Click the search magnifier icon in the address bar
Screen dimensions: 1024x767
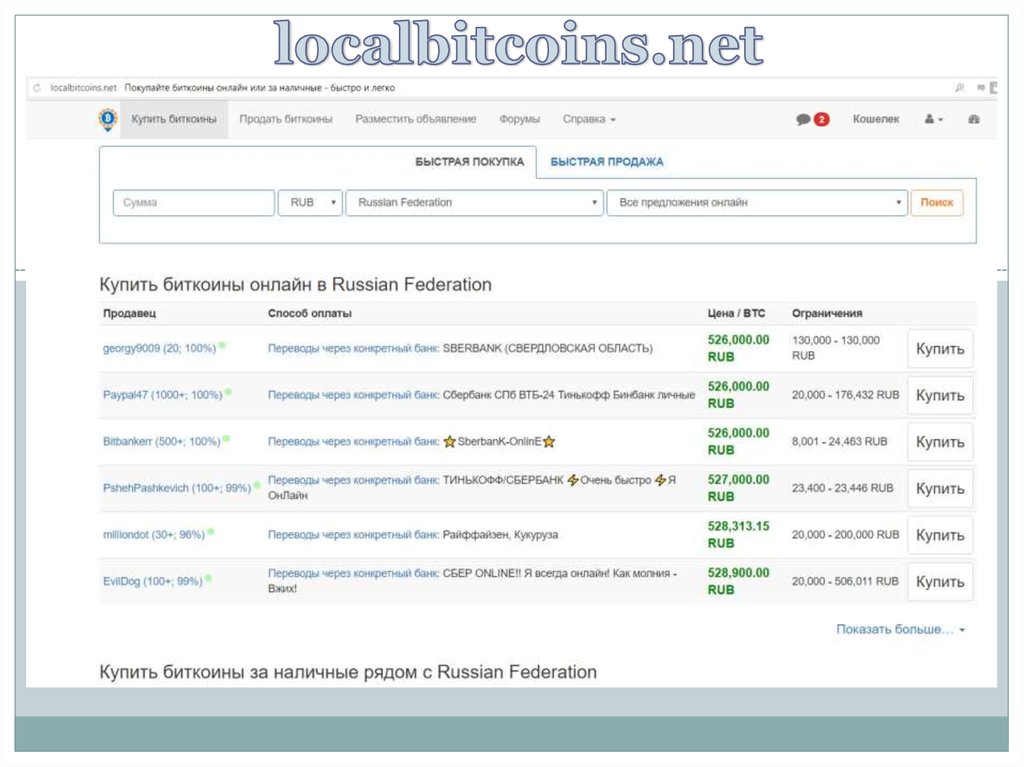click(960, 88)
